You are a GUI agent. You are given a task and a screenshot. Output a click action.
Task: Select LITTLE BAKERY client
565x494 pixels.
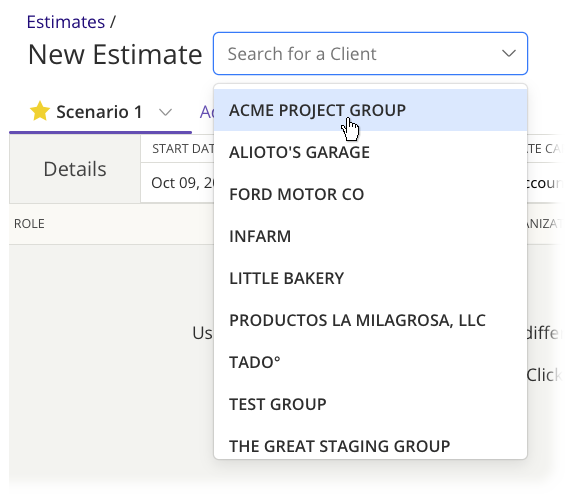click(x=370, y=278)
